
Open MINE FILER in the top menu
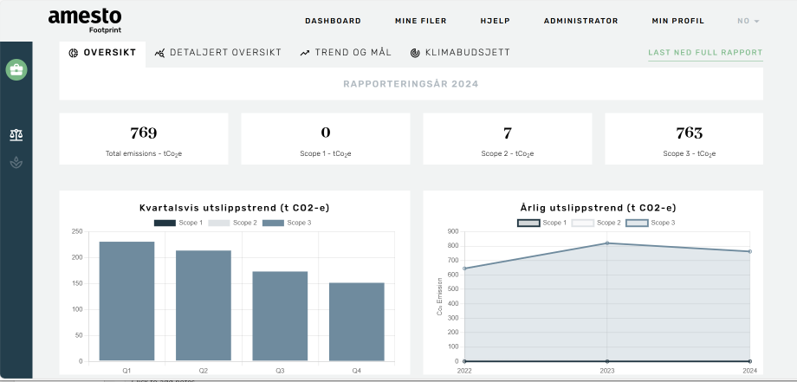tap(421, 21)
